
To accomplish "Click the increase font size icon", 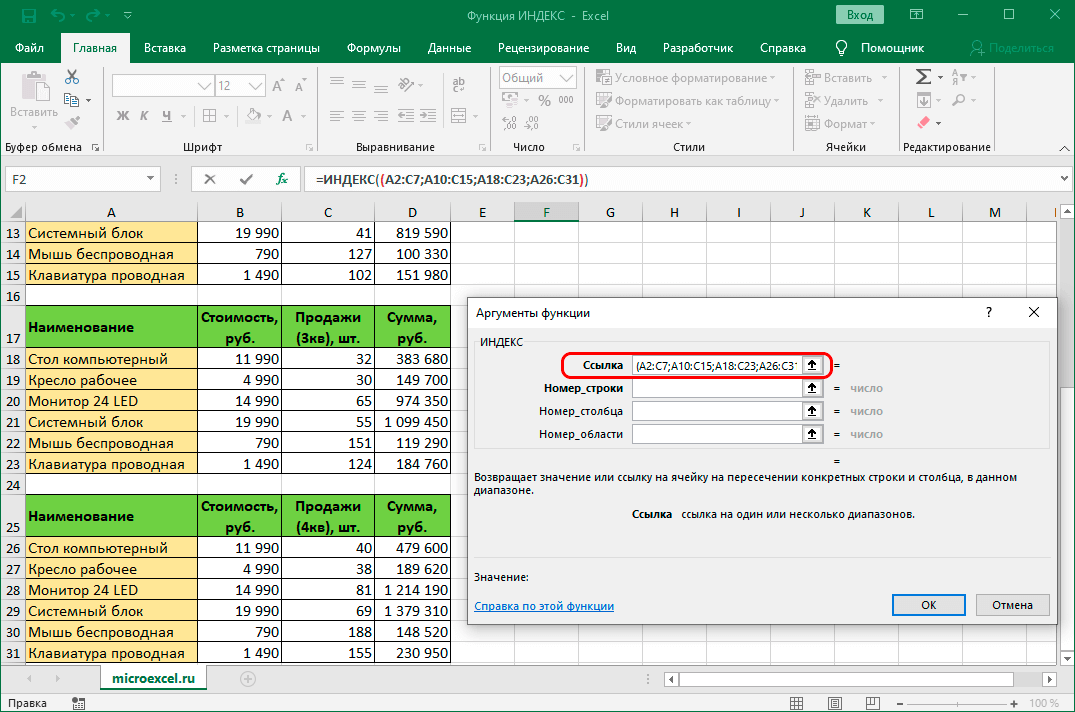I will 278,86.
